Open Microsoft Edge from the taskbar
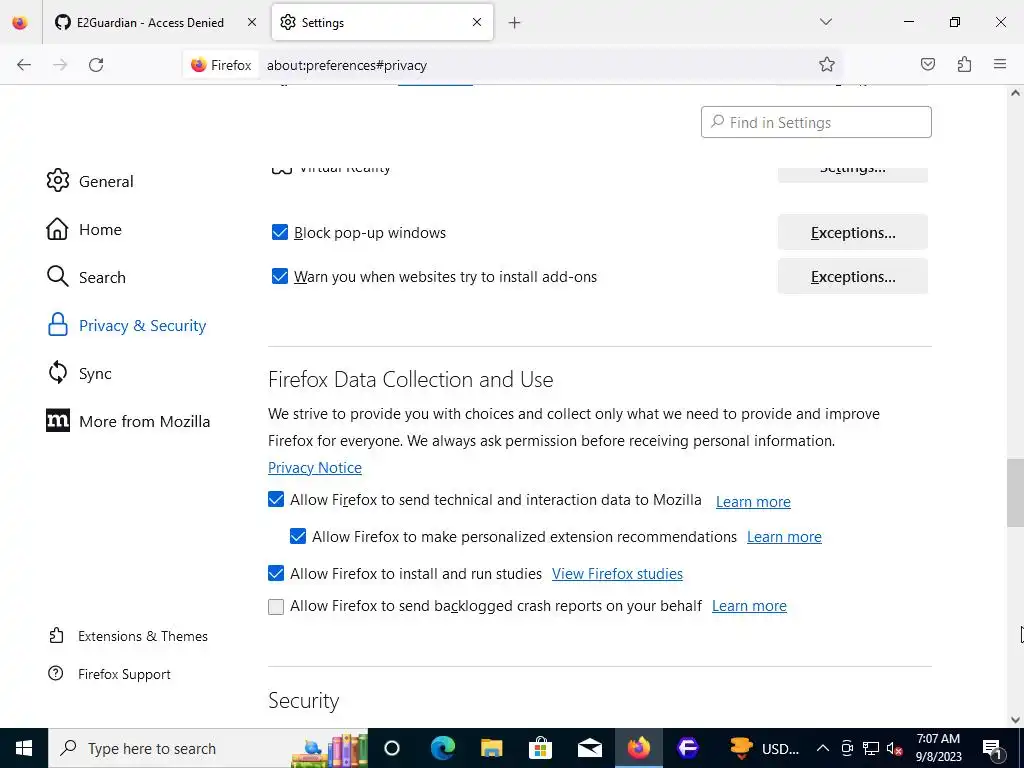Image resolution: width=1024 pixels, height=768 pixels. 442,748
